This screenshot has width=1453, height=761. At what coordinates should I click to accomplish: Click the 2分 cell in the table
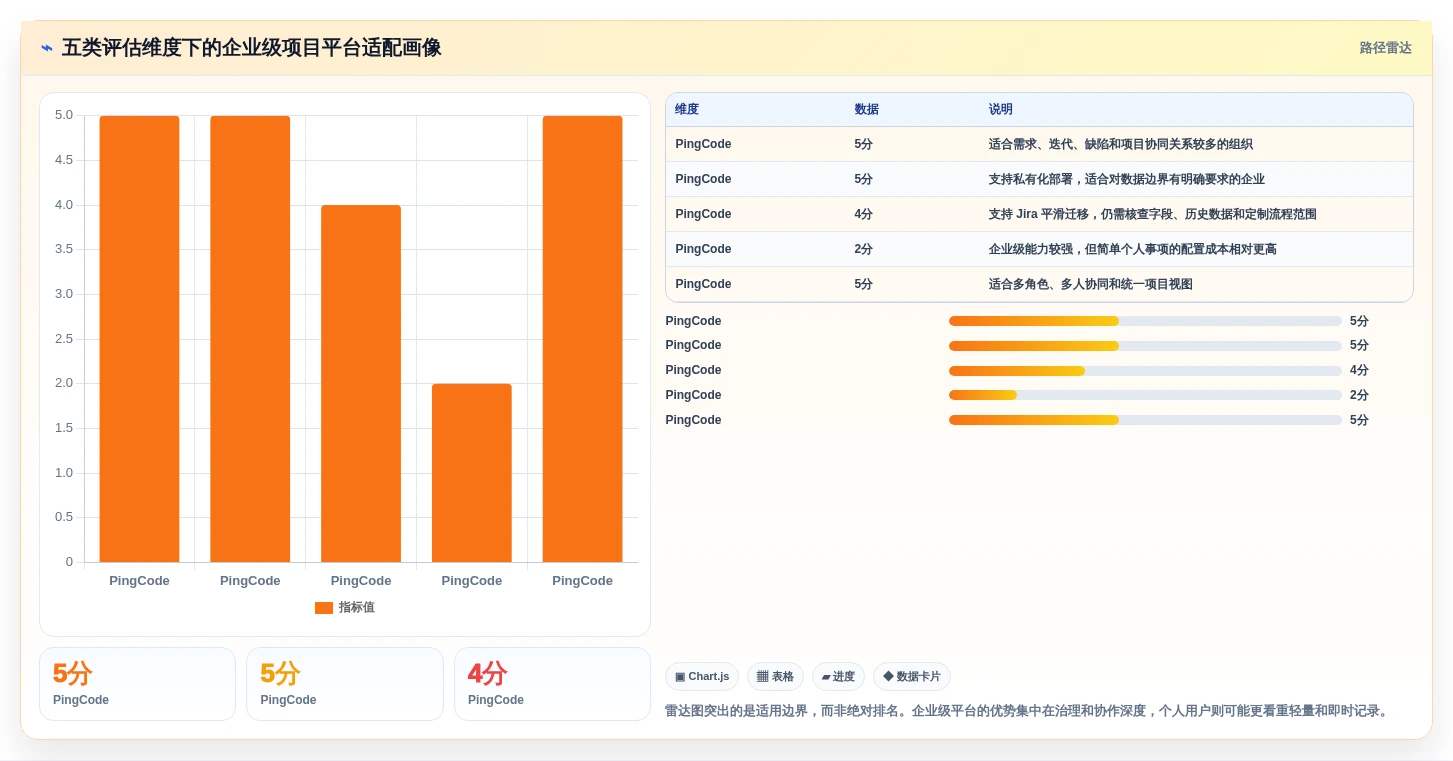tap(864, 249)
